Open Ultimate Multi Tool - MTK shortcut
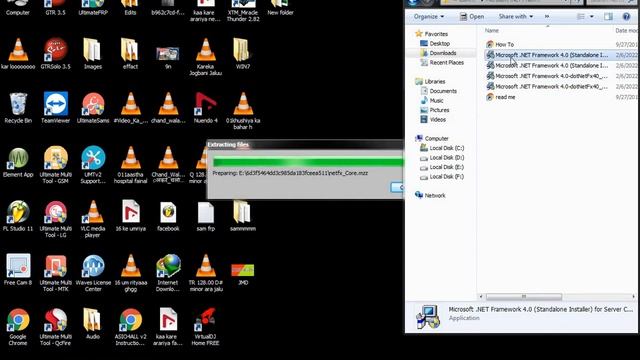Screen dimensions: 640x360 (x=56, y=273)
